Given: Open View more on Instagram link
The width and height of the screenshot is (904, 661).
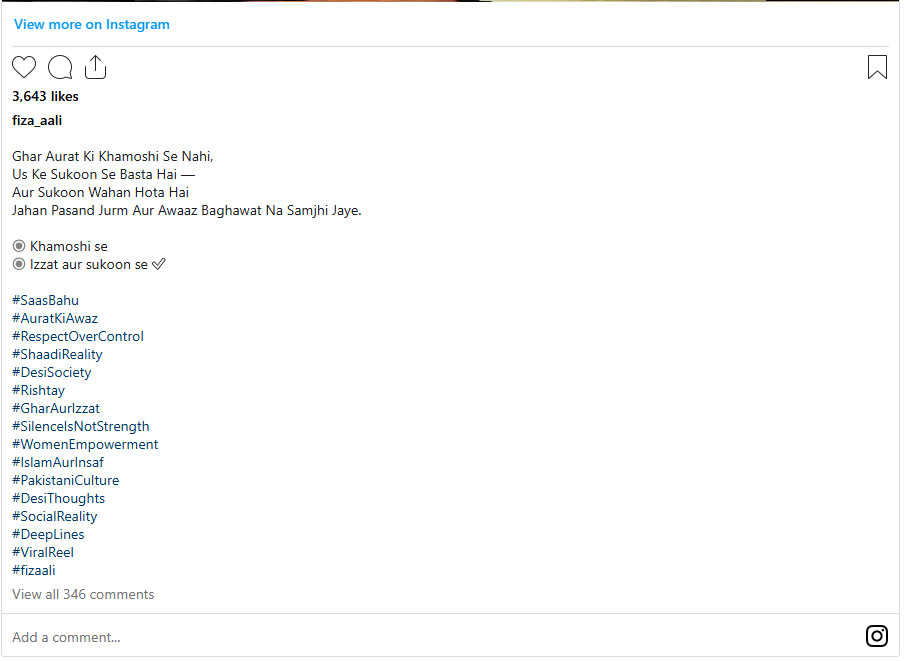Looking at the screenshot, I should click(92, 24).
